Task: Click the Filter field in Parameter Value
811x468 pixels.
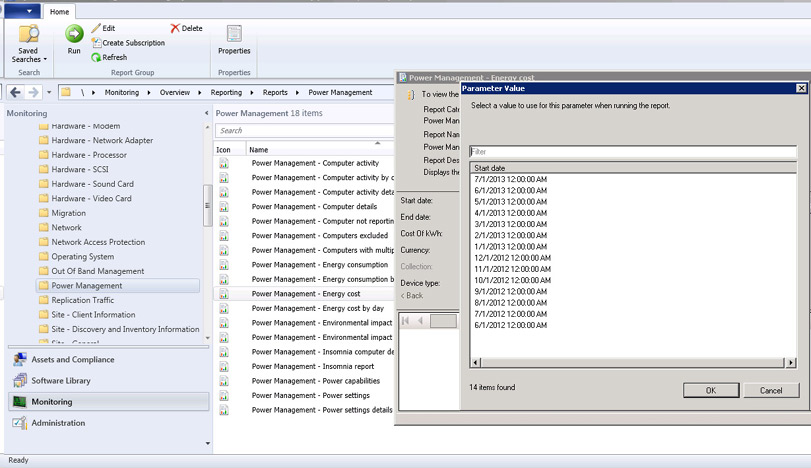Action: tap(633, 152)
